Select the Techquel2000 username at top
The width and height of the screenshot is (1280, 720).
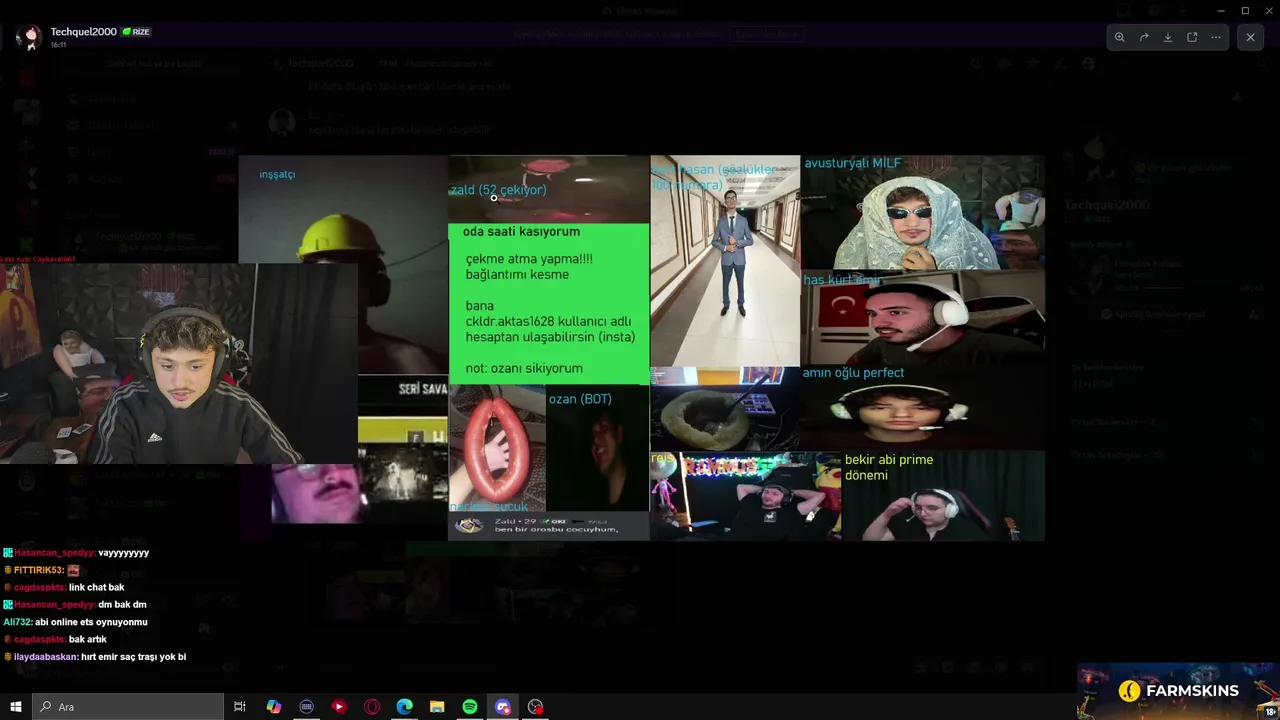point(84,32)
